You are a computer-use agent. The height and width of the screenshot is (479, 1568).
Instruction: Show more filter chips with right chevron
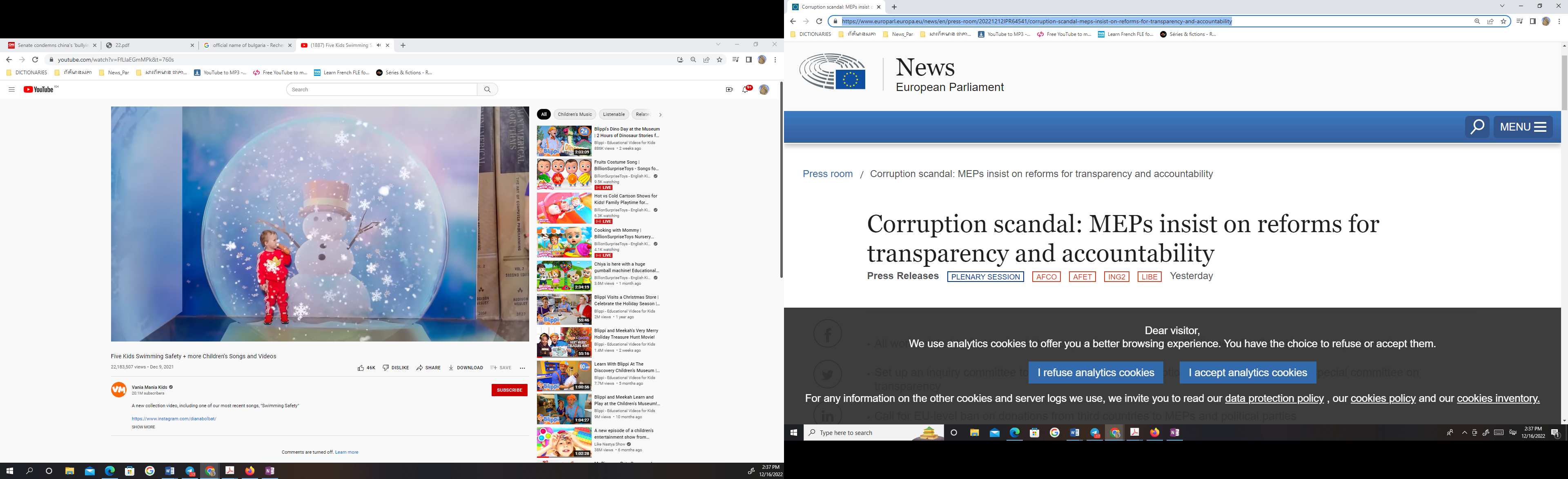pyautogui.click(x=660, y=114)
